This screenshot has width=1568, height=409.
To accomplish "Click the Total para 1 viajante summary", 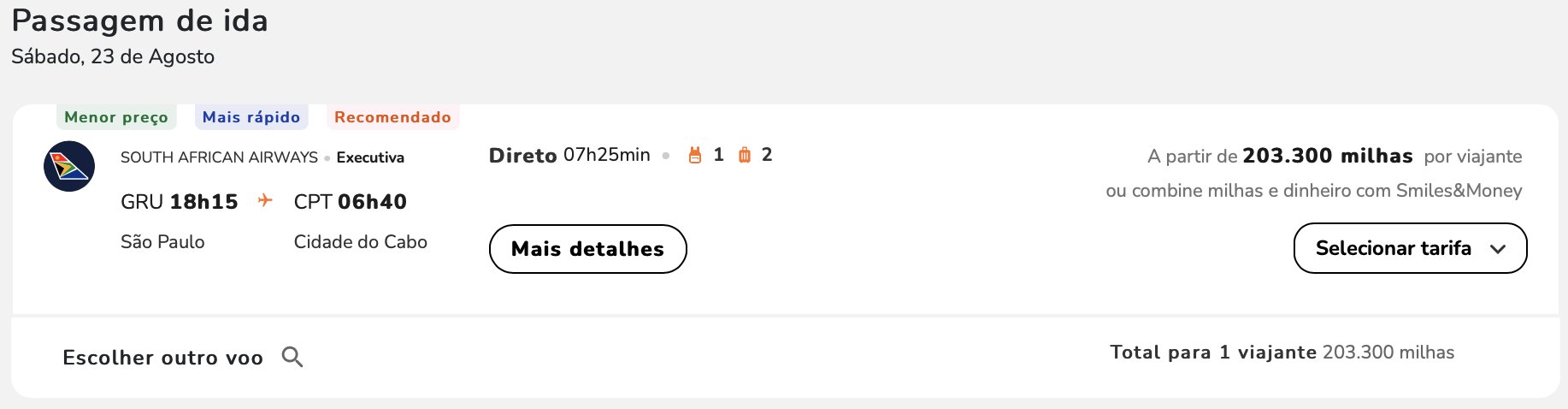I will click(1282, 353).
